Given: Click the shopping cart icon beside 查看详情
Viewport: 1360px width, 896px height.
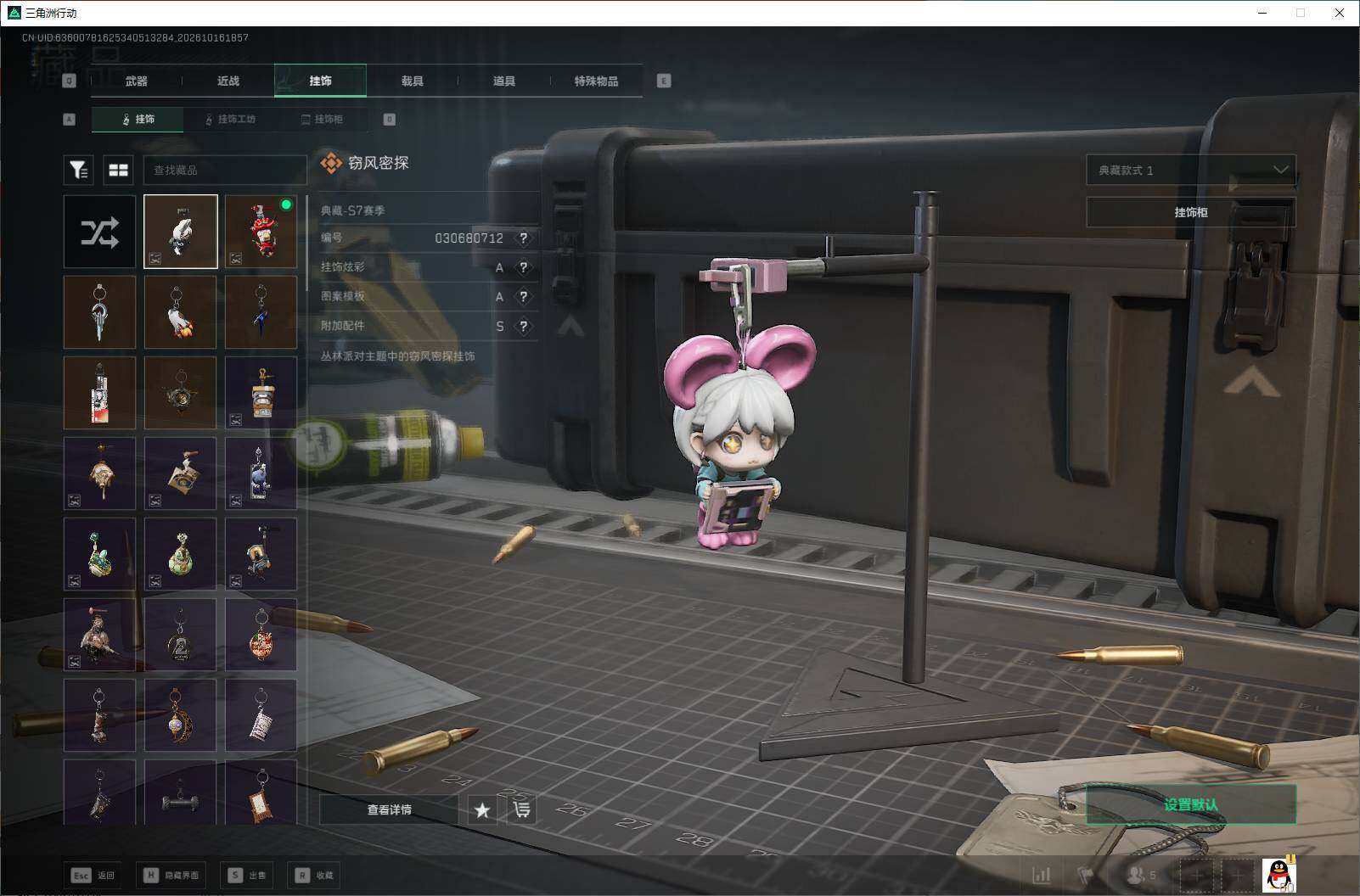Looking at the screenshot, I should pyautogui.click(x=522, y=809).
